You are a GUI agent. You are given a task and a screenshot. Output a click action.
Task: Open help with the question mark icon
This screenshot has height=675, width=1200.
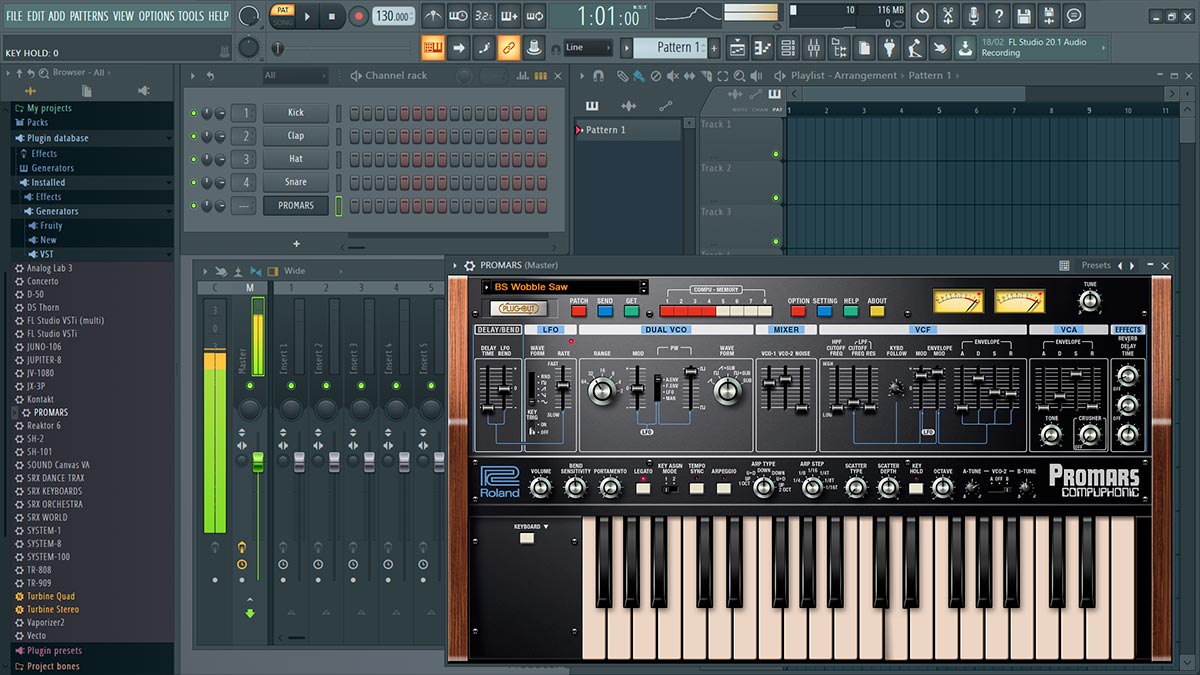(x=998, y=16)
